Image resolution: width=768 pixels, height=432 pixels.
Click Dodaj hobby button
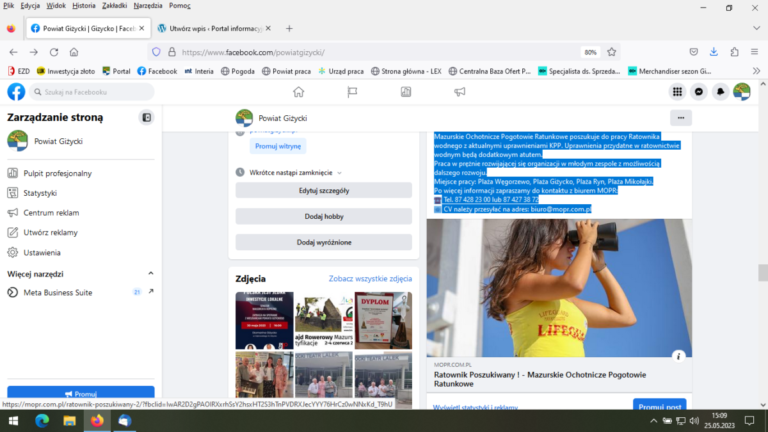point(324,216)
